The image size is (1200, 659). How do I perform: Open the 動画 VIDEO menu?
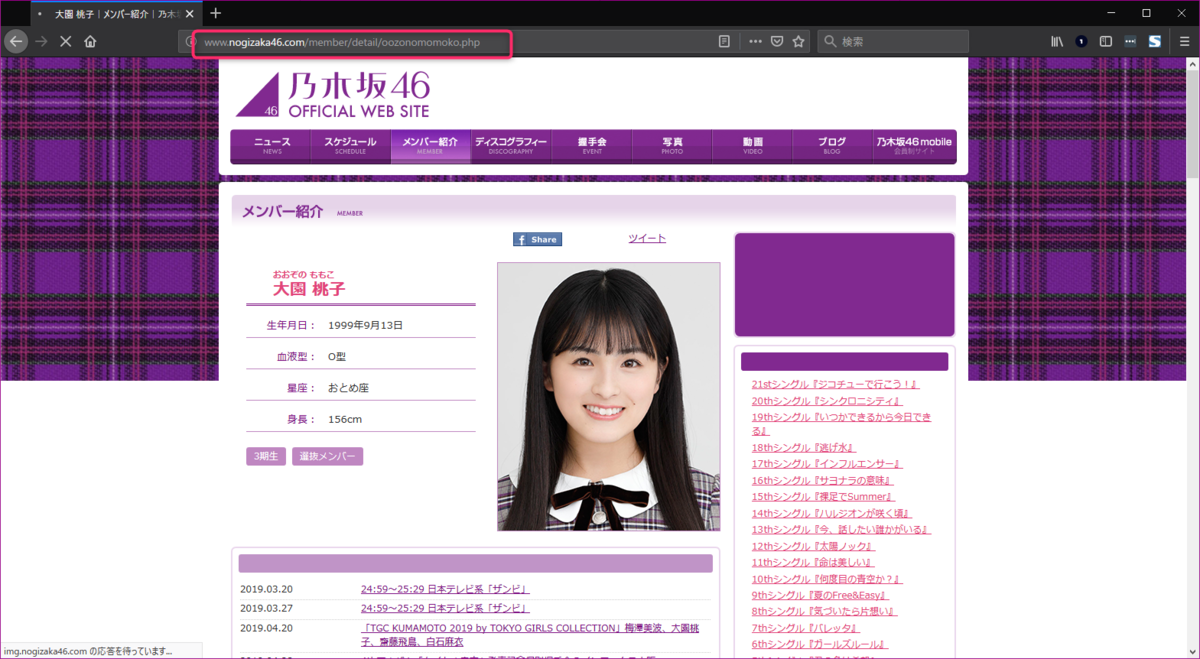pos(752,146)
